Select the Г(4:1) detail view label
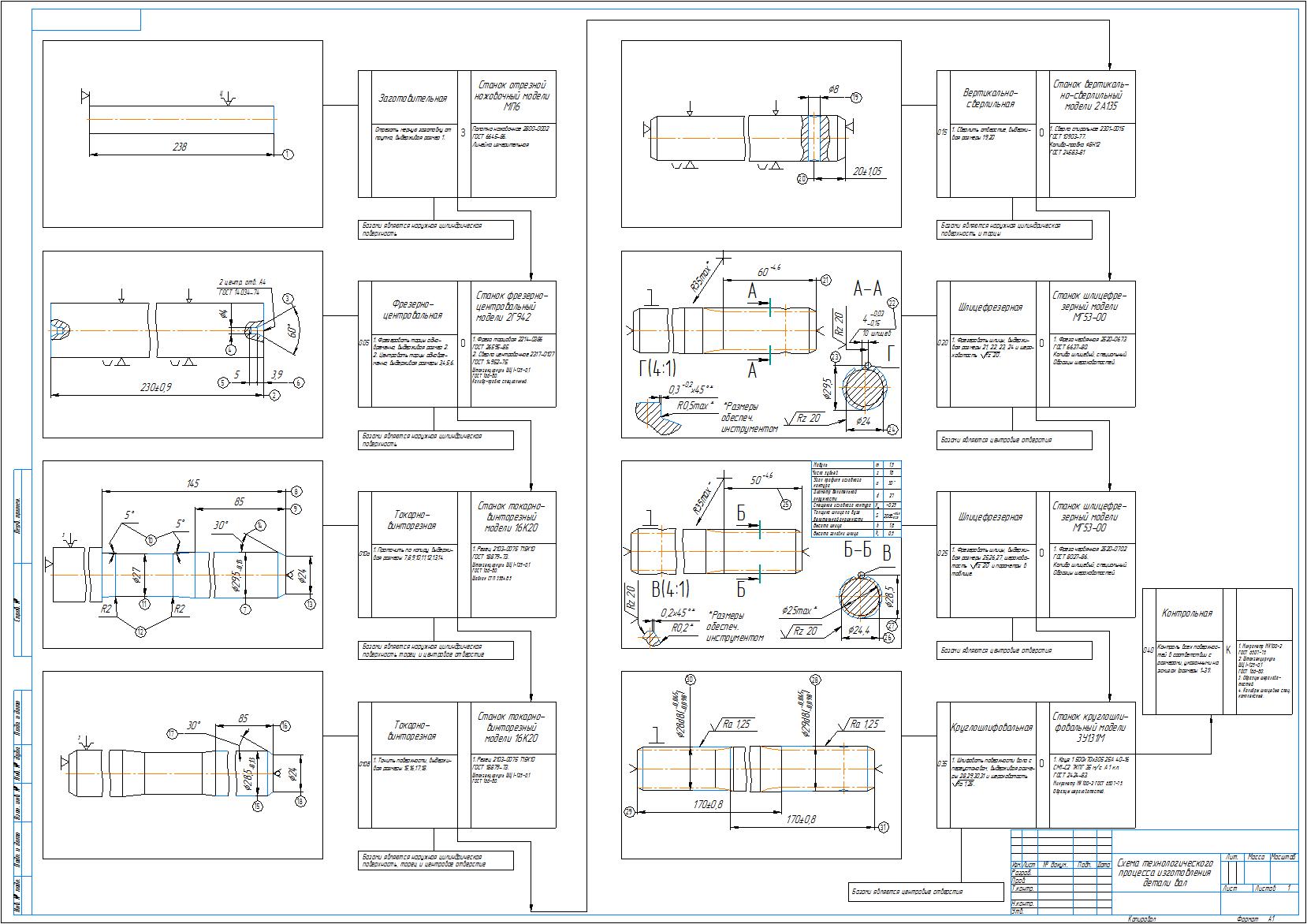This screenshot has height=924, width=1307. [657, 368]
